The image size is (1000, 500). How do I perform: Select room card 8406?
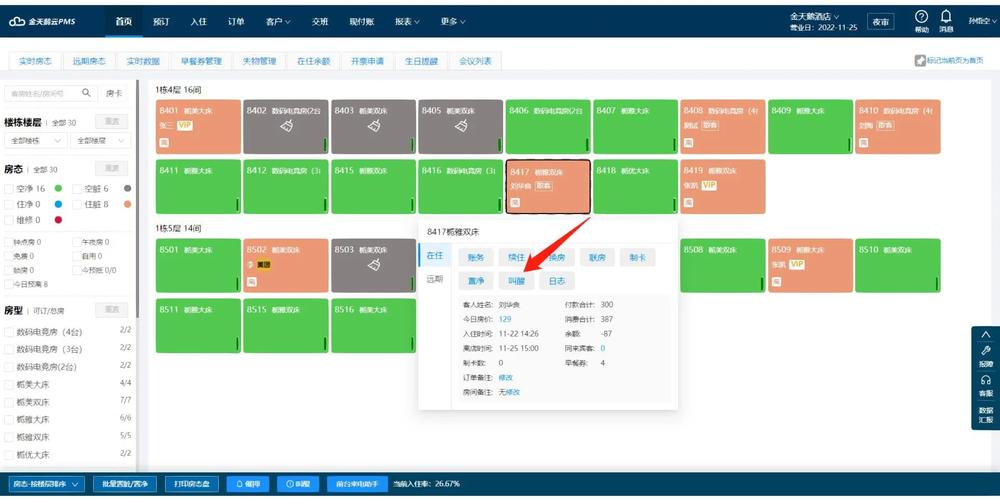(547, 126)
